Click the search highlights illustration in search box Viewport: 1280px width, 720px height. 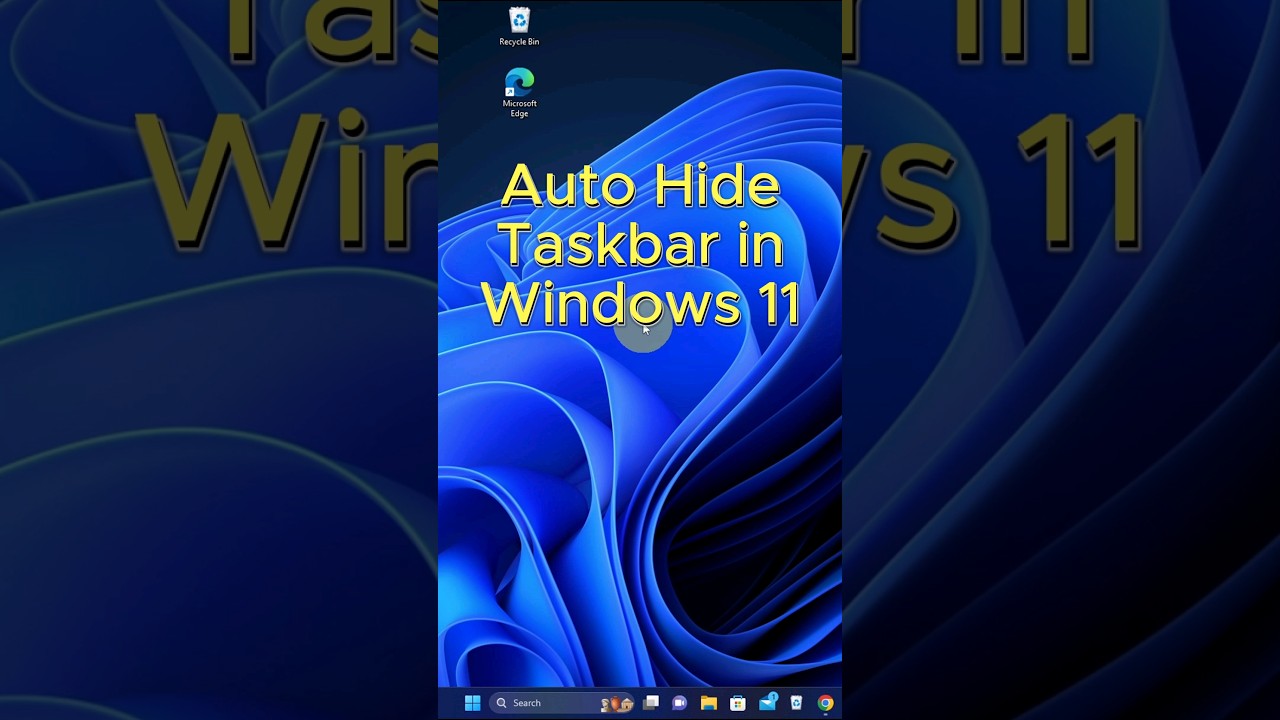[616, 704]
